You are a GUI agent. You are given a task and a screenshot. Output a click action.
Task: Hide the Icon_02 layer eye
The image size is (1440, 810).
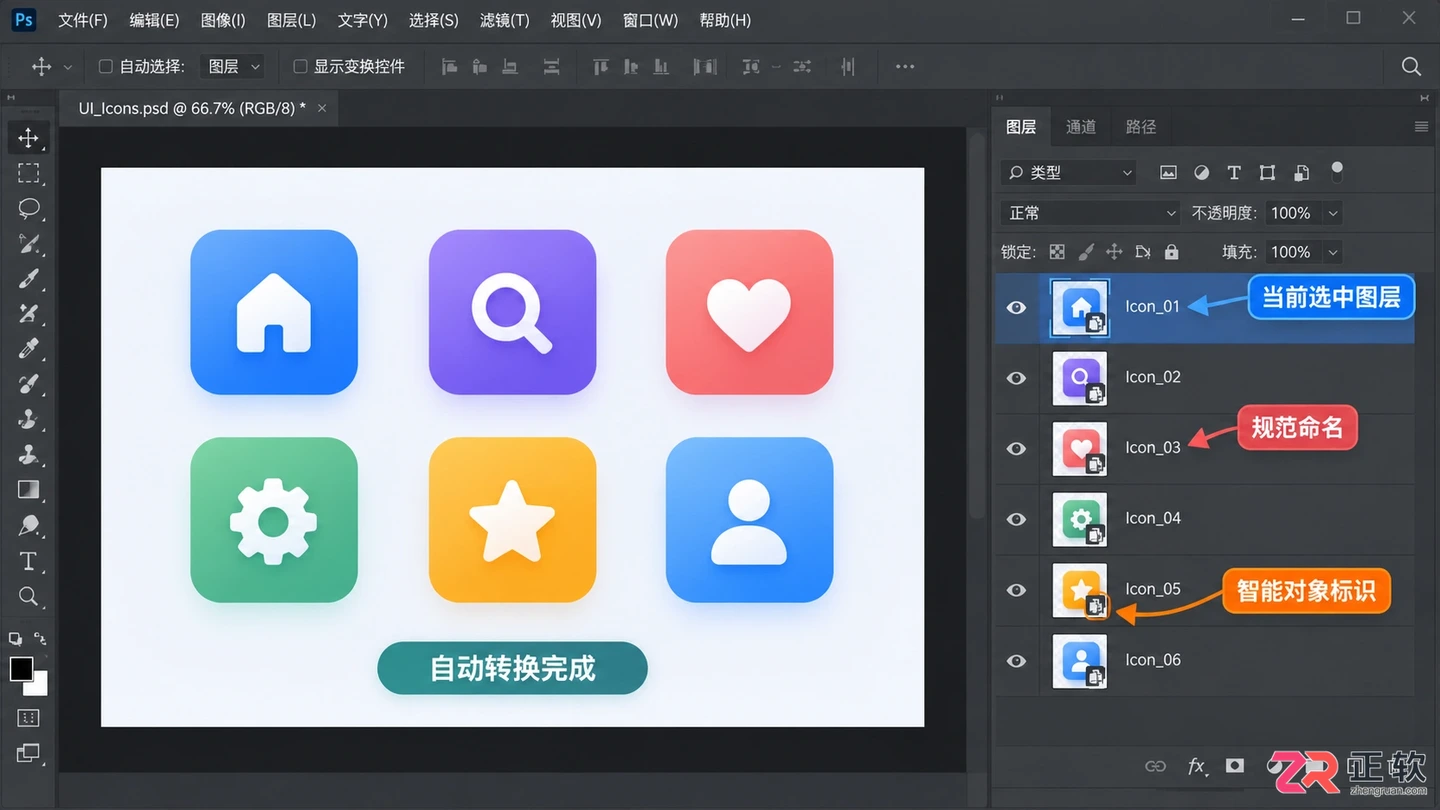[1016, 378]
